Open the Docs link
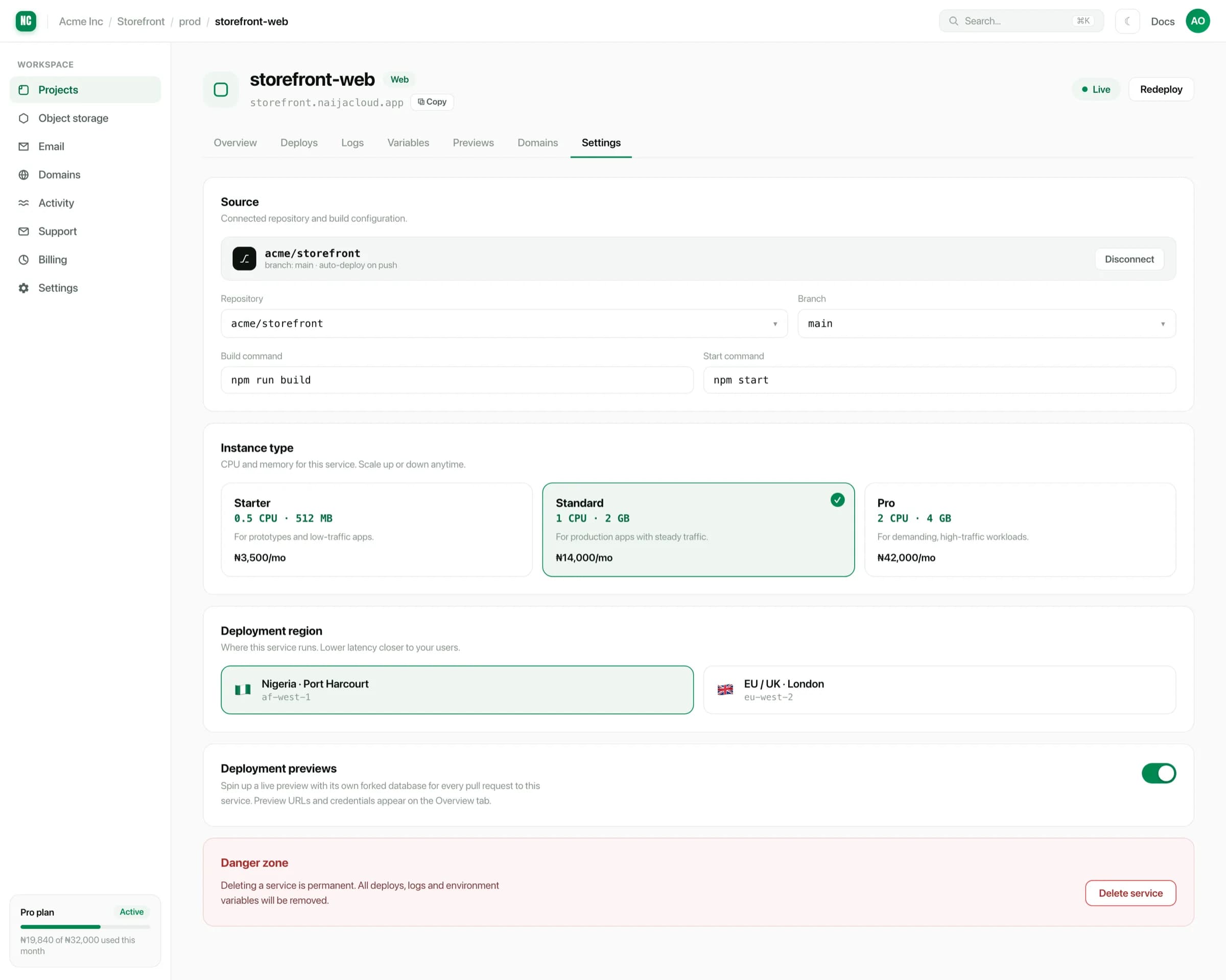Image resolution: width=1226 pixels, height=980 pixels. (1162, 21)
